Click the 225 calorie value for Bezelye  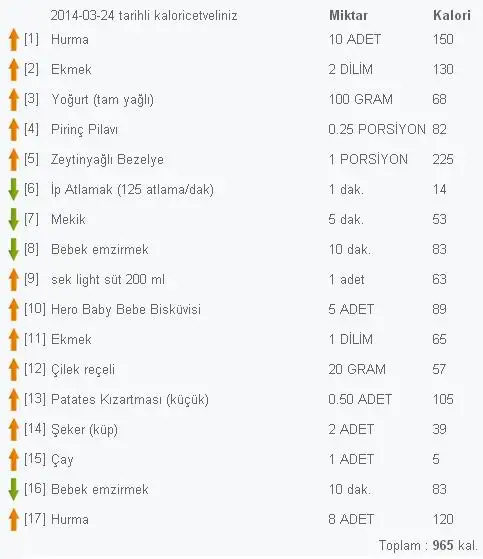click(443, 159)
